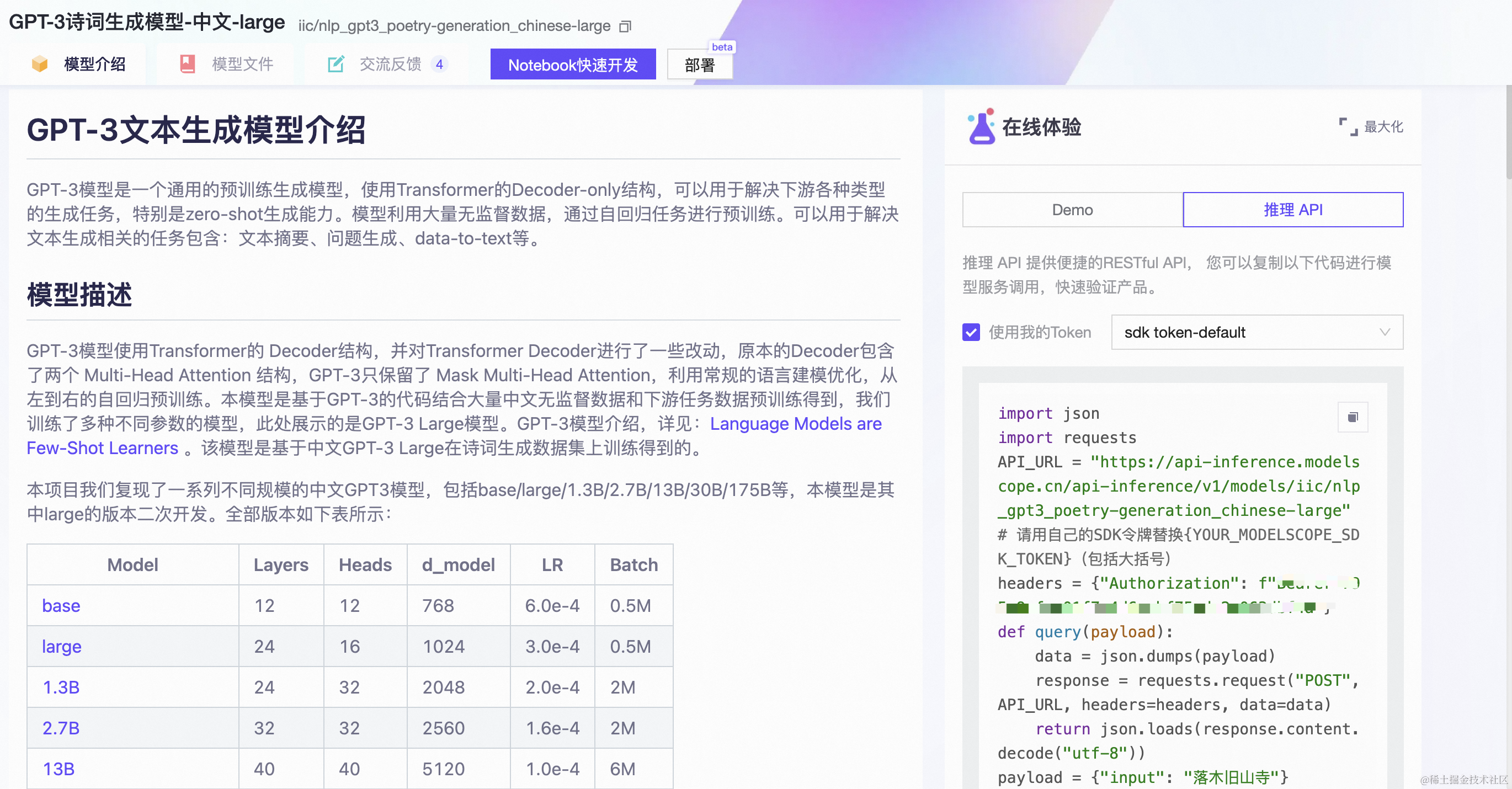Open the 模型文件 tab
1512x789 pixels.
click(x=242, y=64)
